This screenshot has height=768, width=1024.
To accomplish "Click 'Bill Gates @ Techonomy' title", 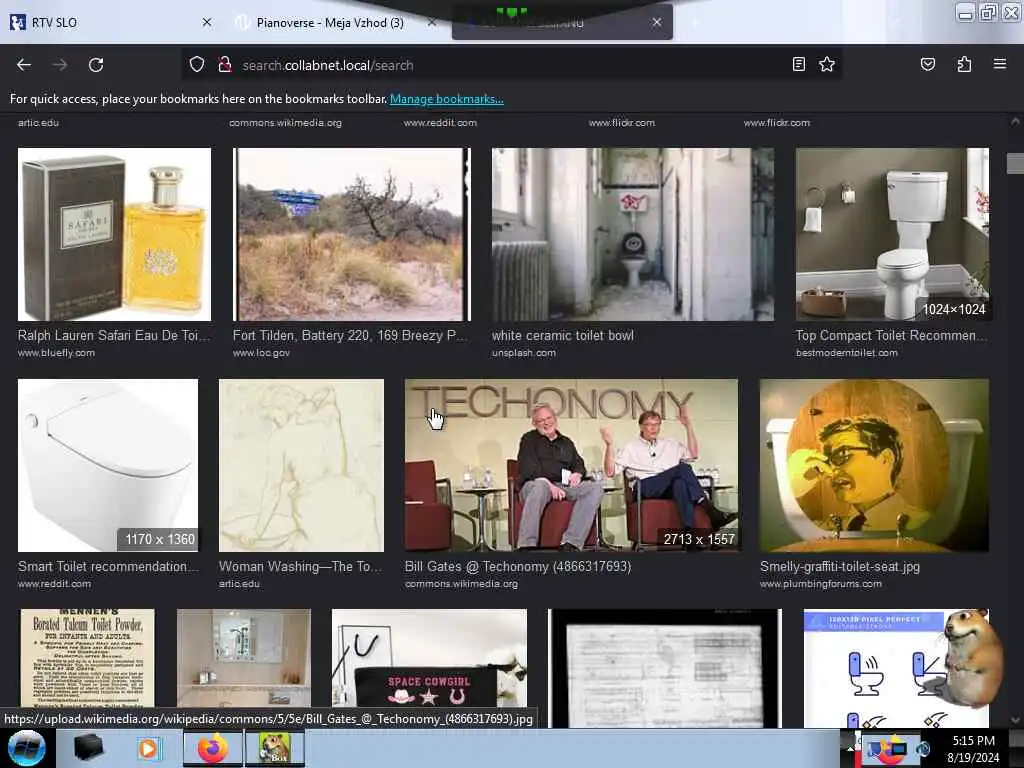I will click(x=518, y=567).
